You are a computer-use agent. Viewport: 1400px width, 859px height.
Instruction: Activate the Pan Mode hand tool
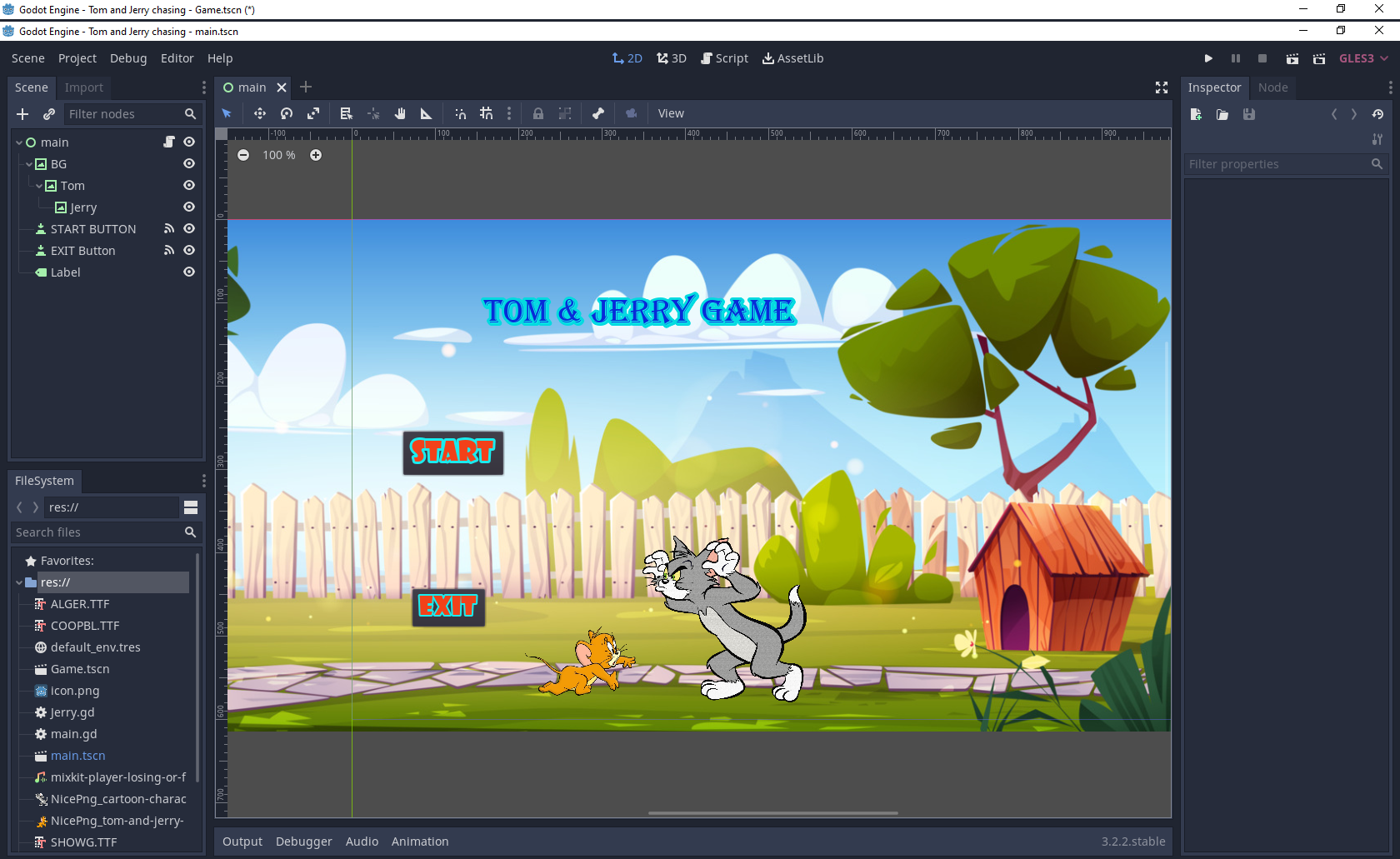(x=400, y=113)
